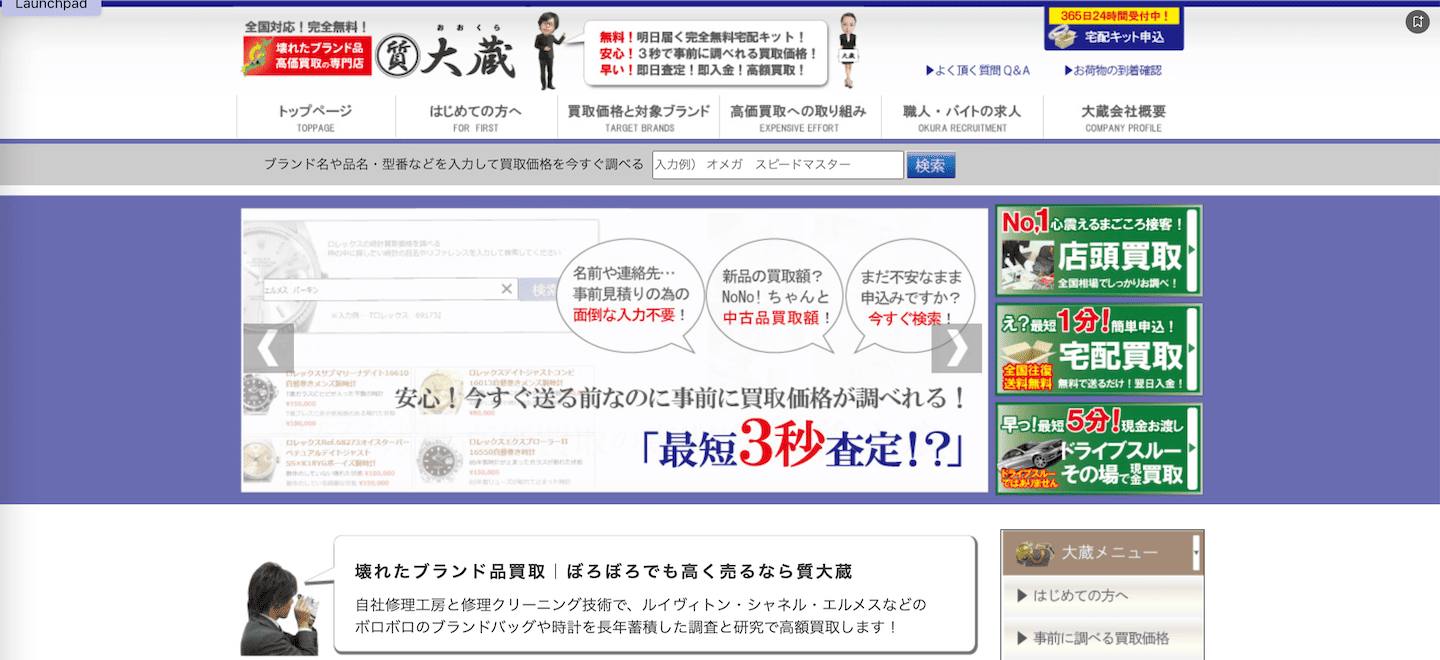Open the トップページ navigation tab
This screenshot has width=1440, height=660.
coord(314,116)
